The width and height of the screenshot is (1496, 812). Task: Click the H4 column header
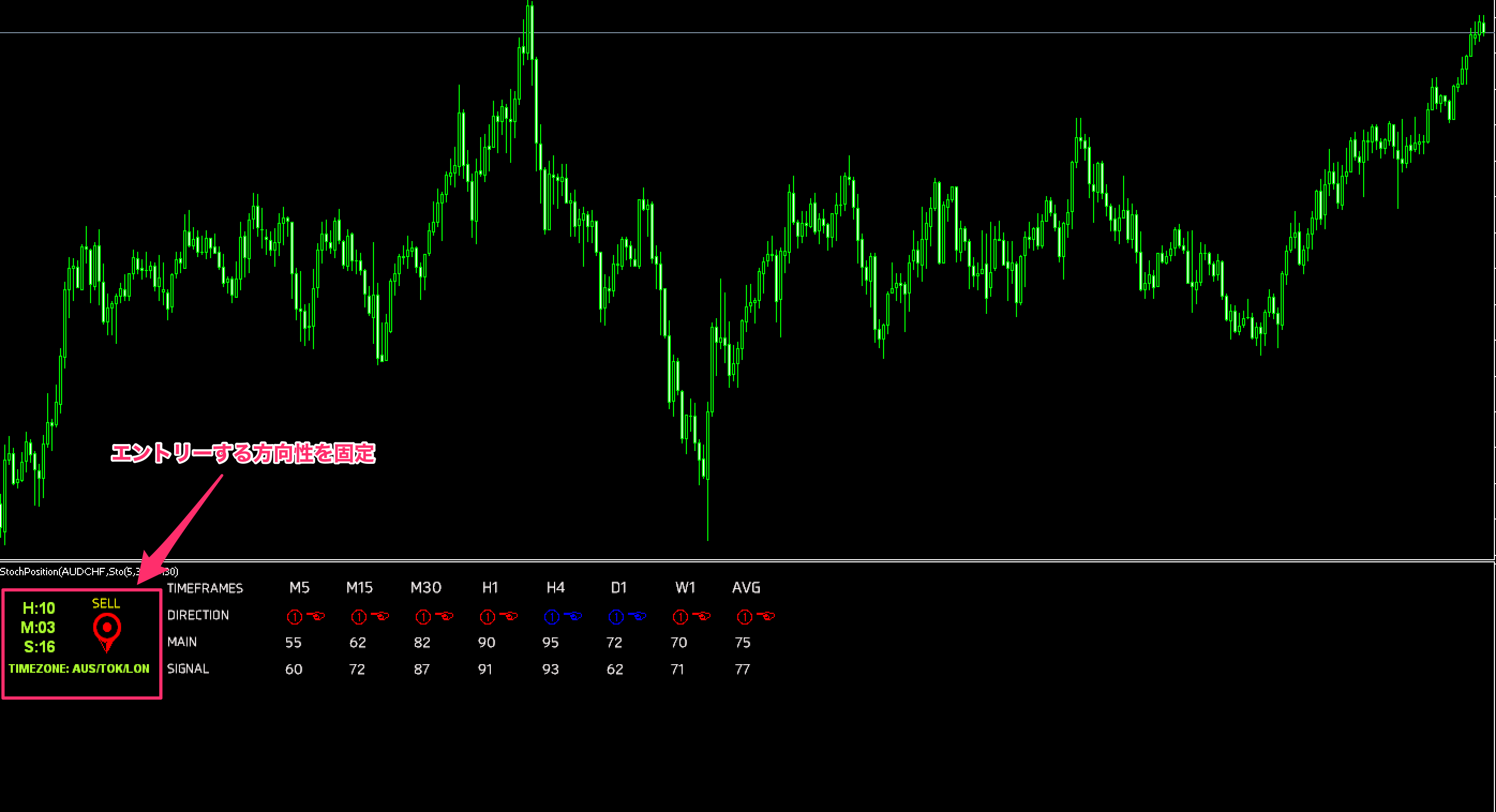[556, 588]
